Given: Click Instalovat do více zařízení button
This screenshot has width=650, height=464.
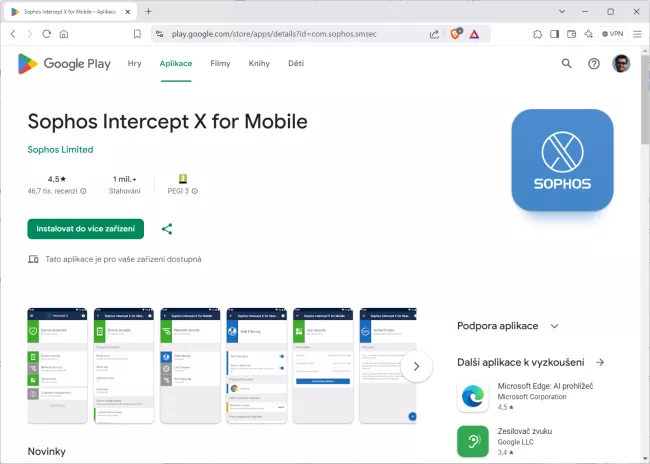Looking at the screenshot, I should 86,229.
